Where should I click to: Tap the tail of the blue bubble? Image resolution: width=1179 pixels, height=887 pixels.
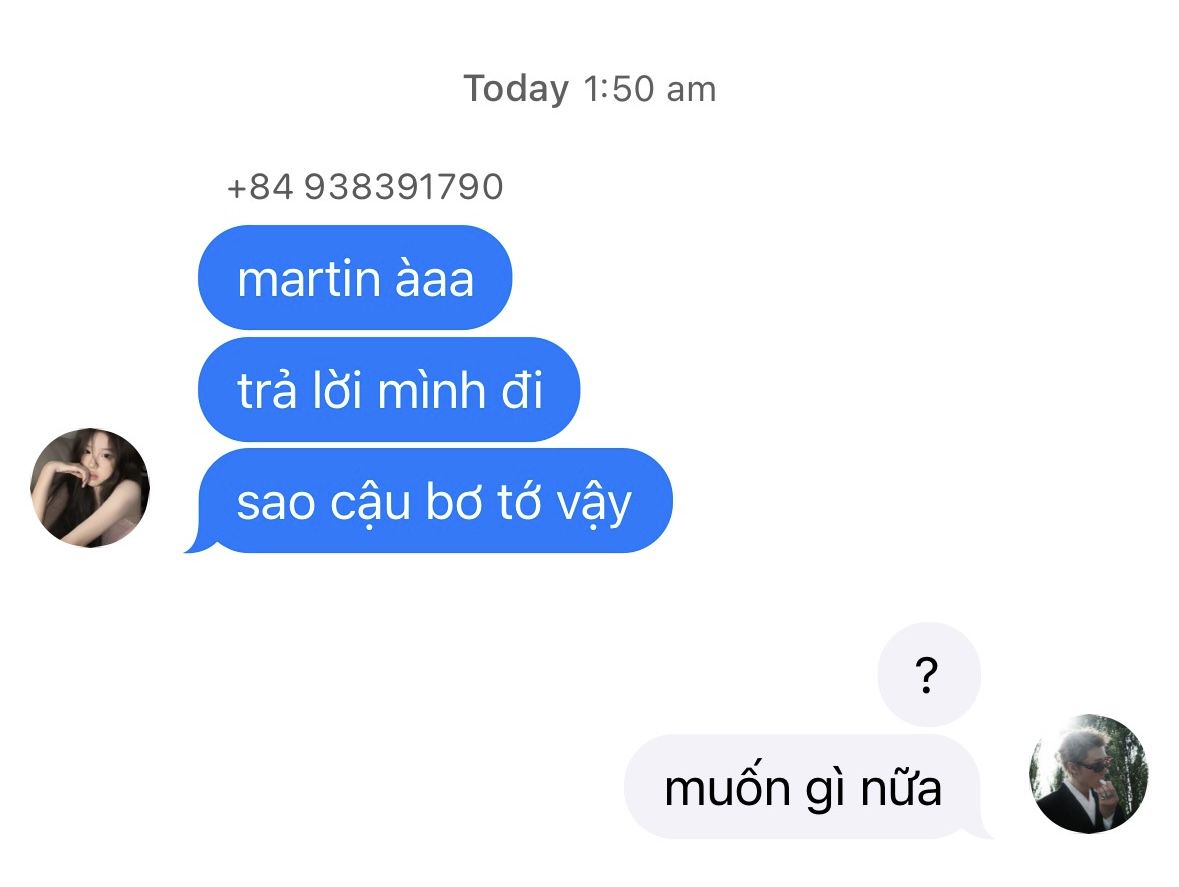click(197, 542)
